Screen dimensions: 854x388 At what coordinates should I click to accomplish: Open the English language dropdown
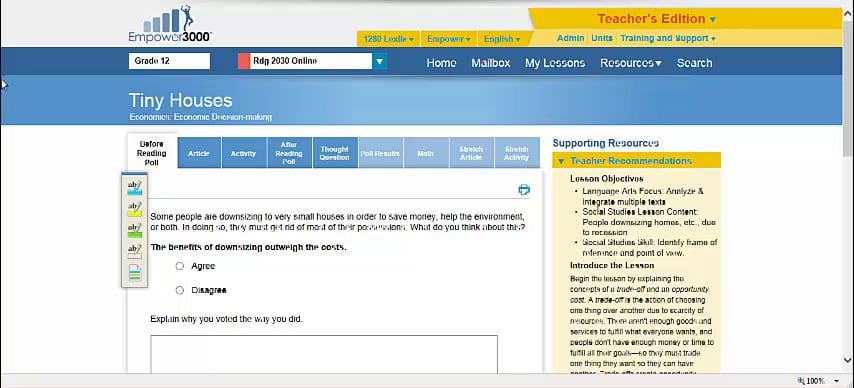(x=502, y=39)
